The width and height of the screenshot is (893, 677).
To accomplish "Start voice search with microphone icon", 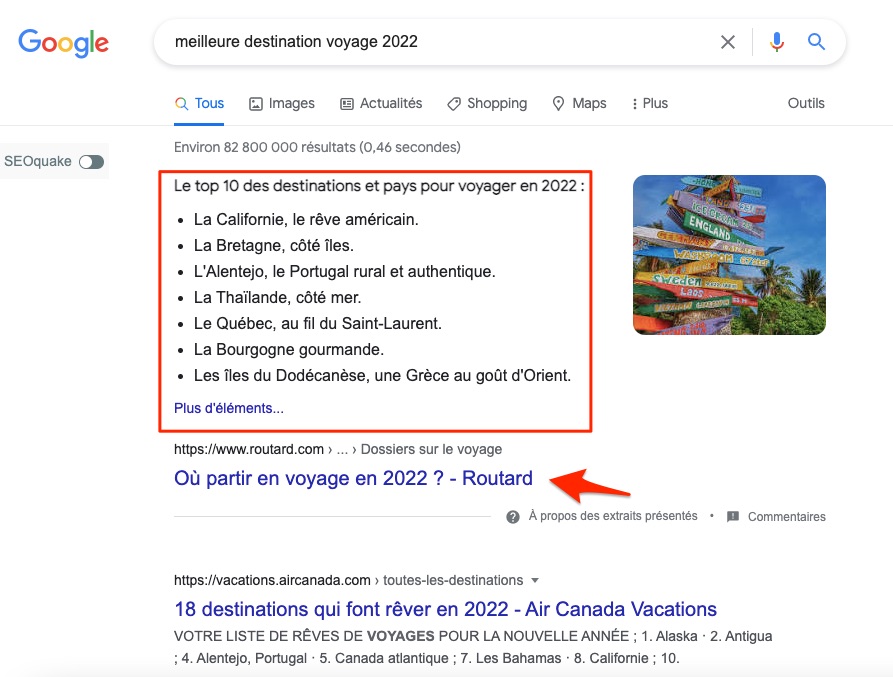I will pyautogui.click(x=777, y=42).
